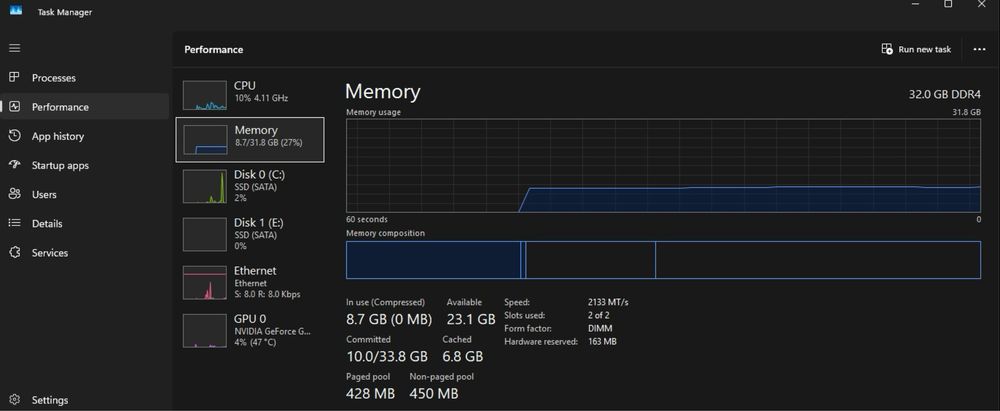Click the Speed value 2133 MT/s

click(608, 303)
